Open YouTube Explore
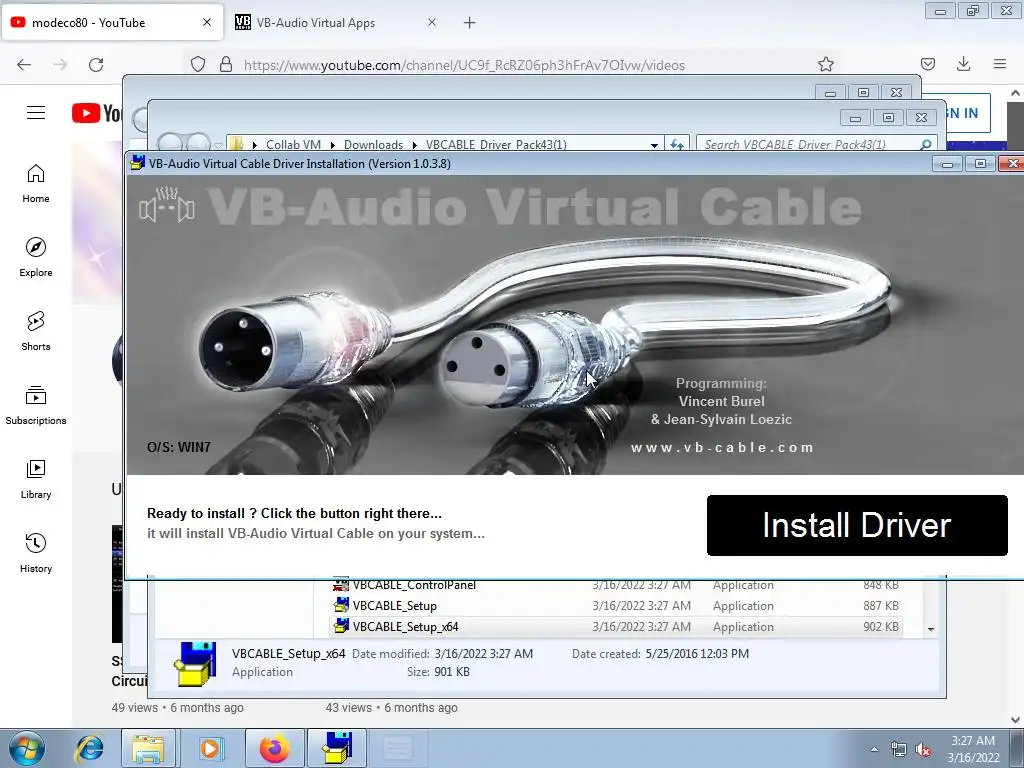1024x768 pixels. (36, 257)
